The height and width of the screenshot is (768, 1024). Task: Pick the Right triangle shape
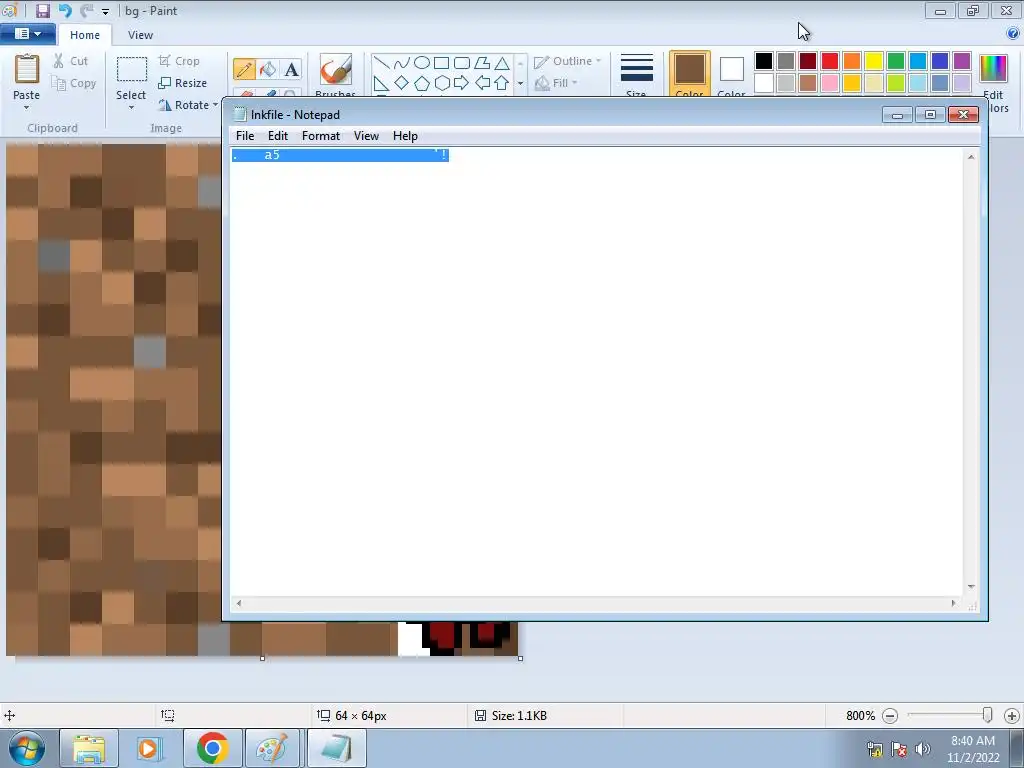pyautogui.click(x=381, y=83)
